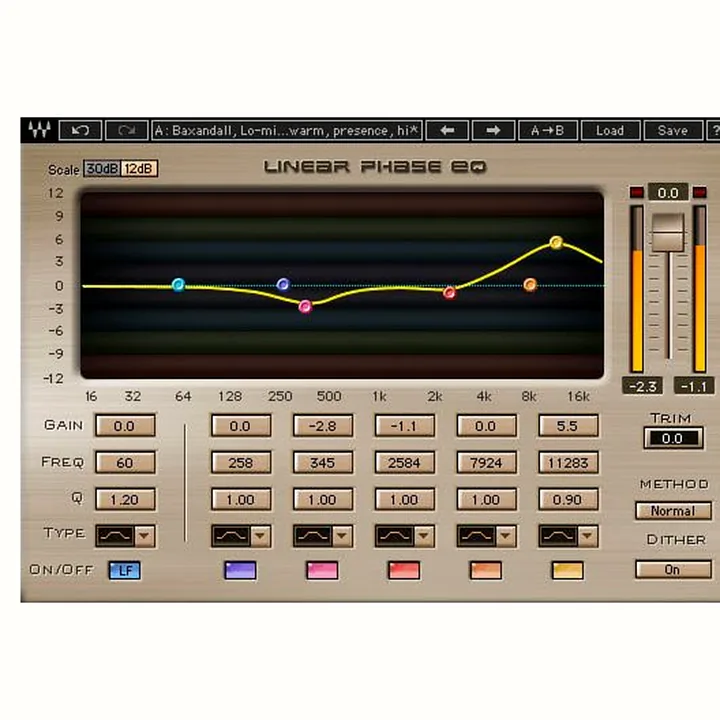Click the frequency field showing 7924
720x720 pixels.
486,462
